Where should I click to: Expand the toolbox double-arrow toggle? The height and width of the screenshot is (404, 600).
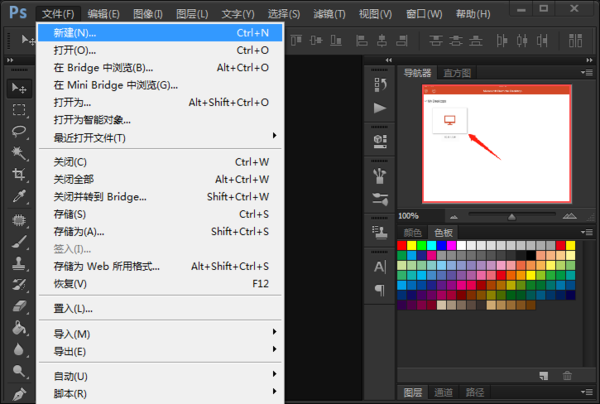point(10,60)
